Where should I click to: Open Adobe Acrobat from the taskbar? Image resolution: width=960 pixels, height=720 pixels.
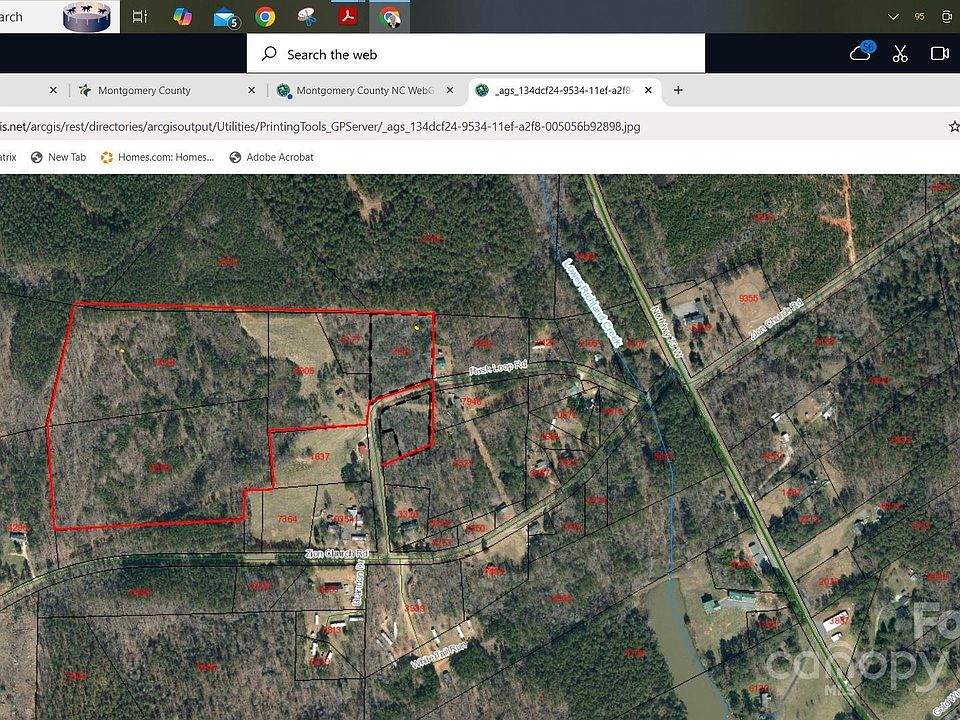click(348, 16)
